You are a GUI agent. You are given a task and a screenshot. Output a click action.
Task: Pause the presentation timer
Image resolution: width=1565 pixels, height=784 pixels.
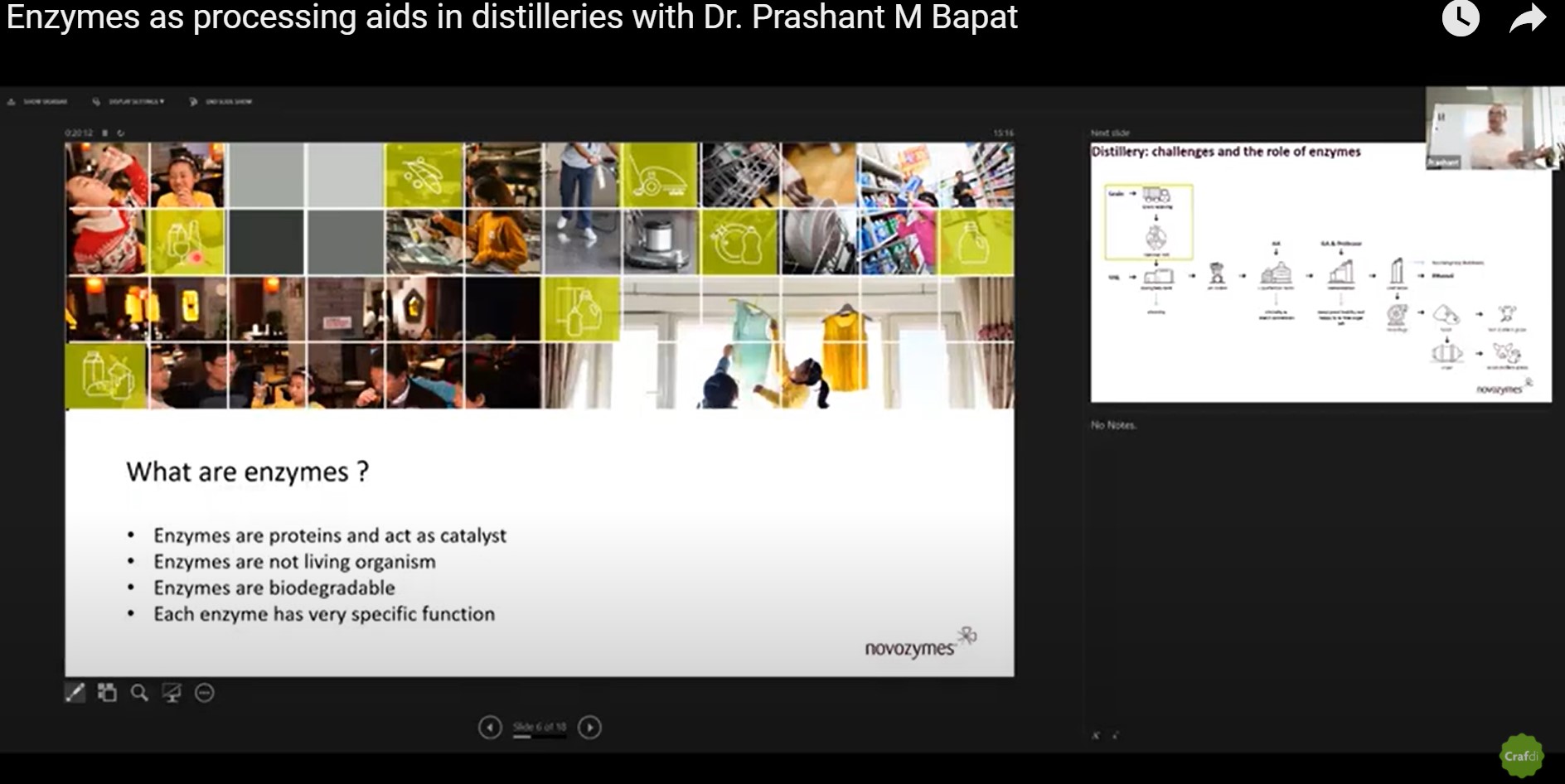pyautogui.click(x=105, y=133)
